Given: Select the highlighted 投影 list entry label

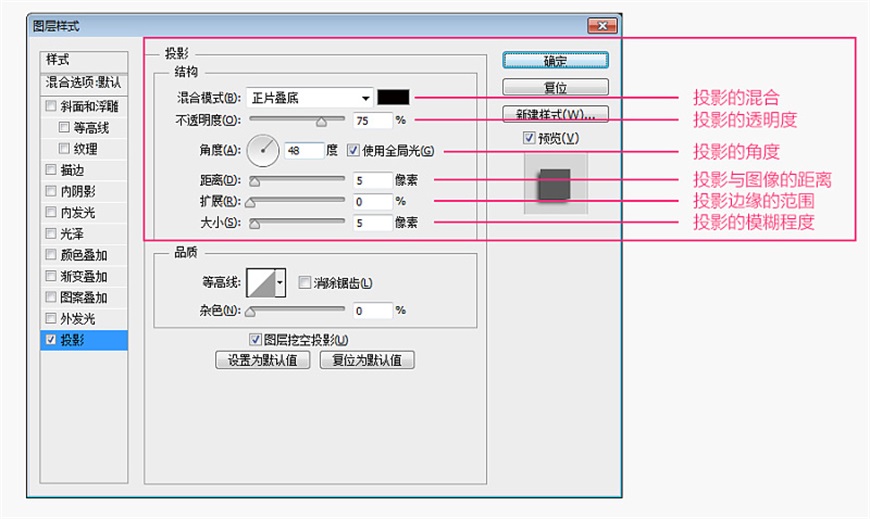Looking at the screenshot, I should [x=72, y=340].
